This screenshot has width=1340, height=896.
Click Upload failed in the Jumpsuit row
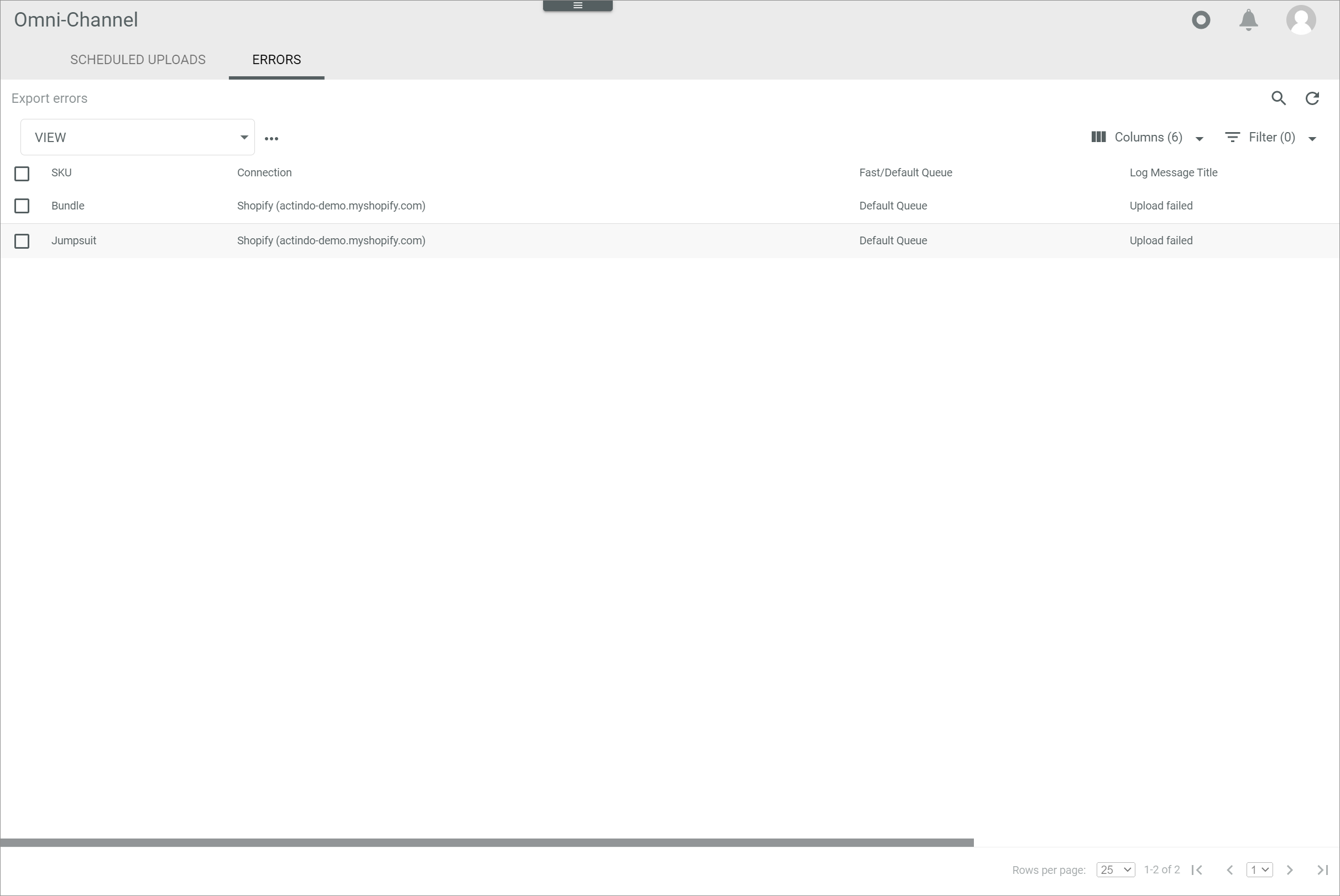(x=1161, y=240)
